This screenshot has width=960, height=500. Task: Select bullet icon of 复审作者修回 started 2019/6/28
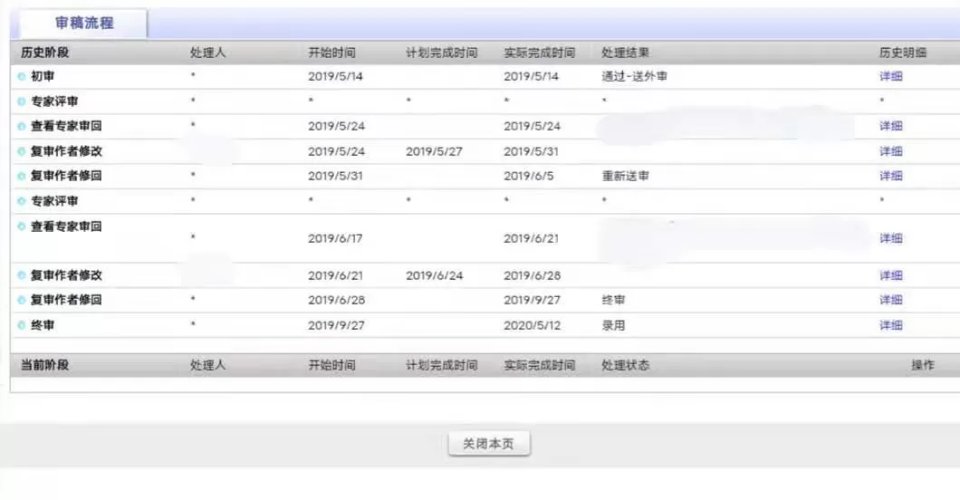21,301
